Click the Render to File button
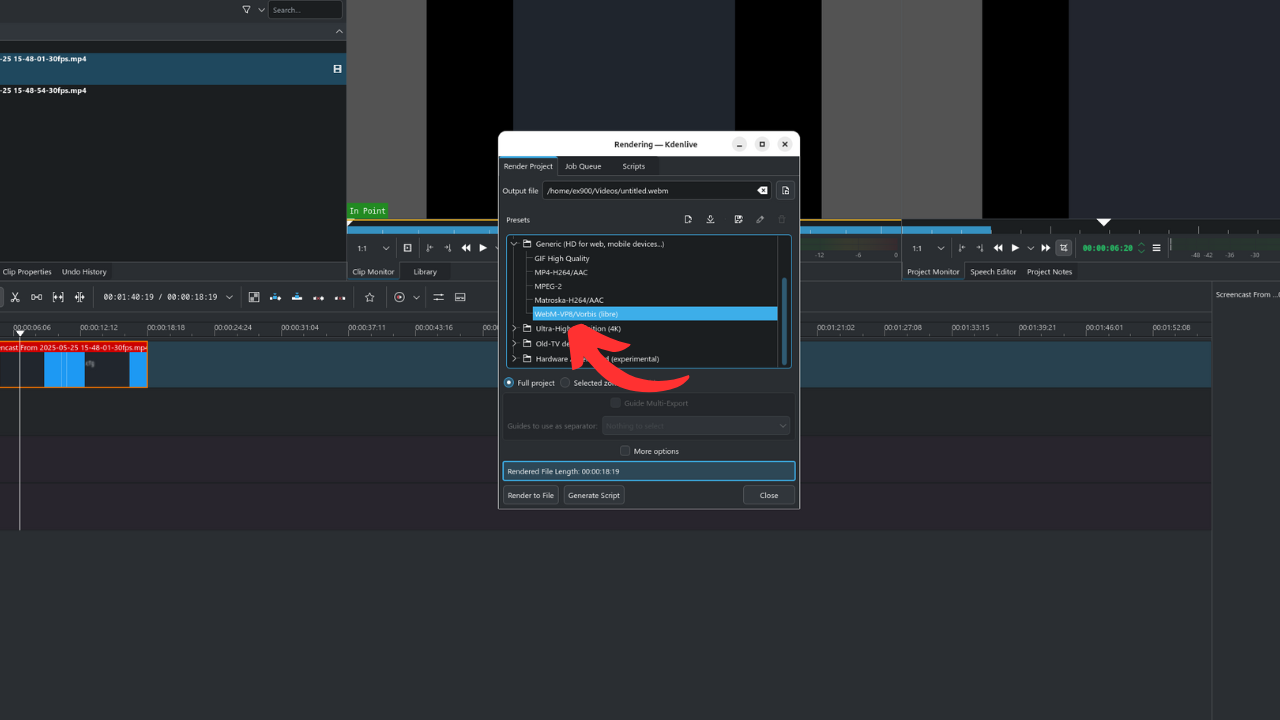Screen dimensions: 1280x720 (x=530, y=495)
